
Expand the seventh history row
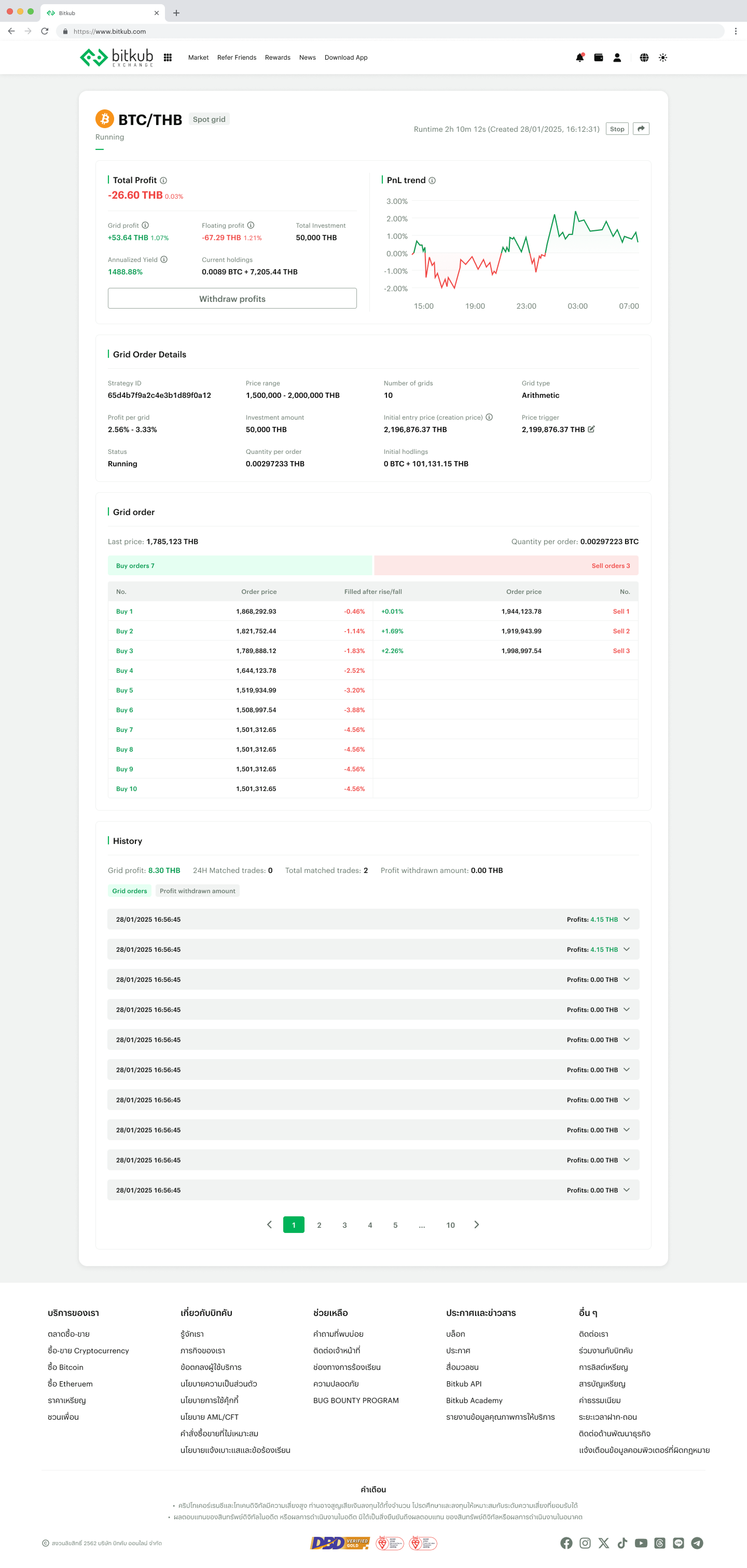373,1100
